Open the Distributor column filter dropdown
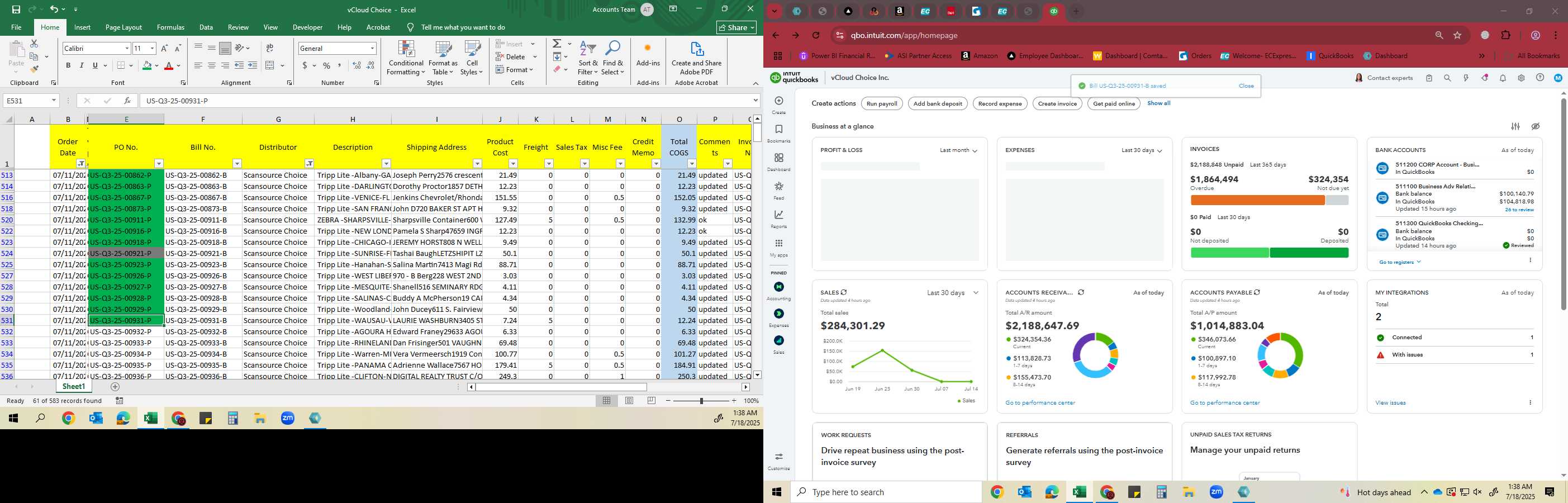1568x503 pixels. pyautogui.click(x=309, y=164)
